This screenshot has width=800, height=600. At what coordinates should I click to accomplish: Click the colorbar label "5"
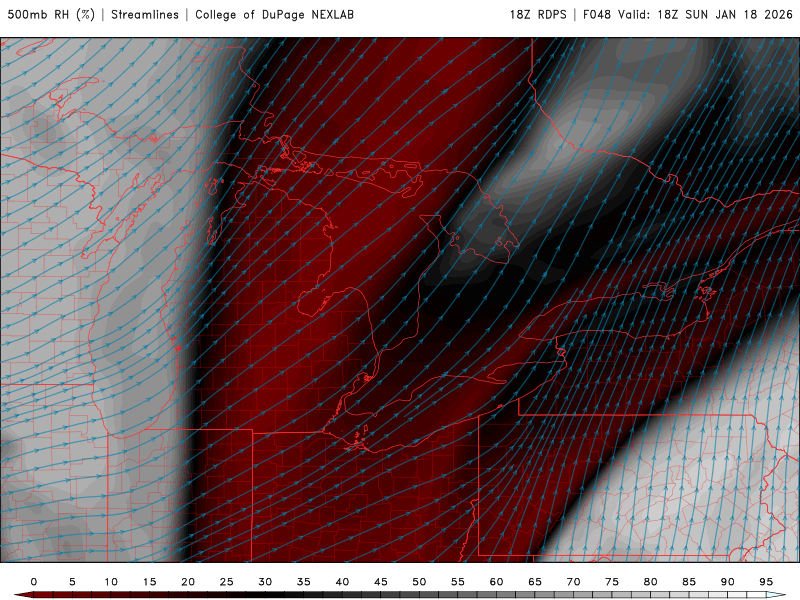point(72,582)
